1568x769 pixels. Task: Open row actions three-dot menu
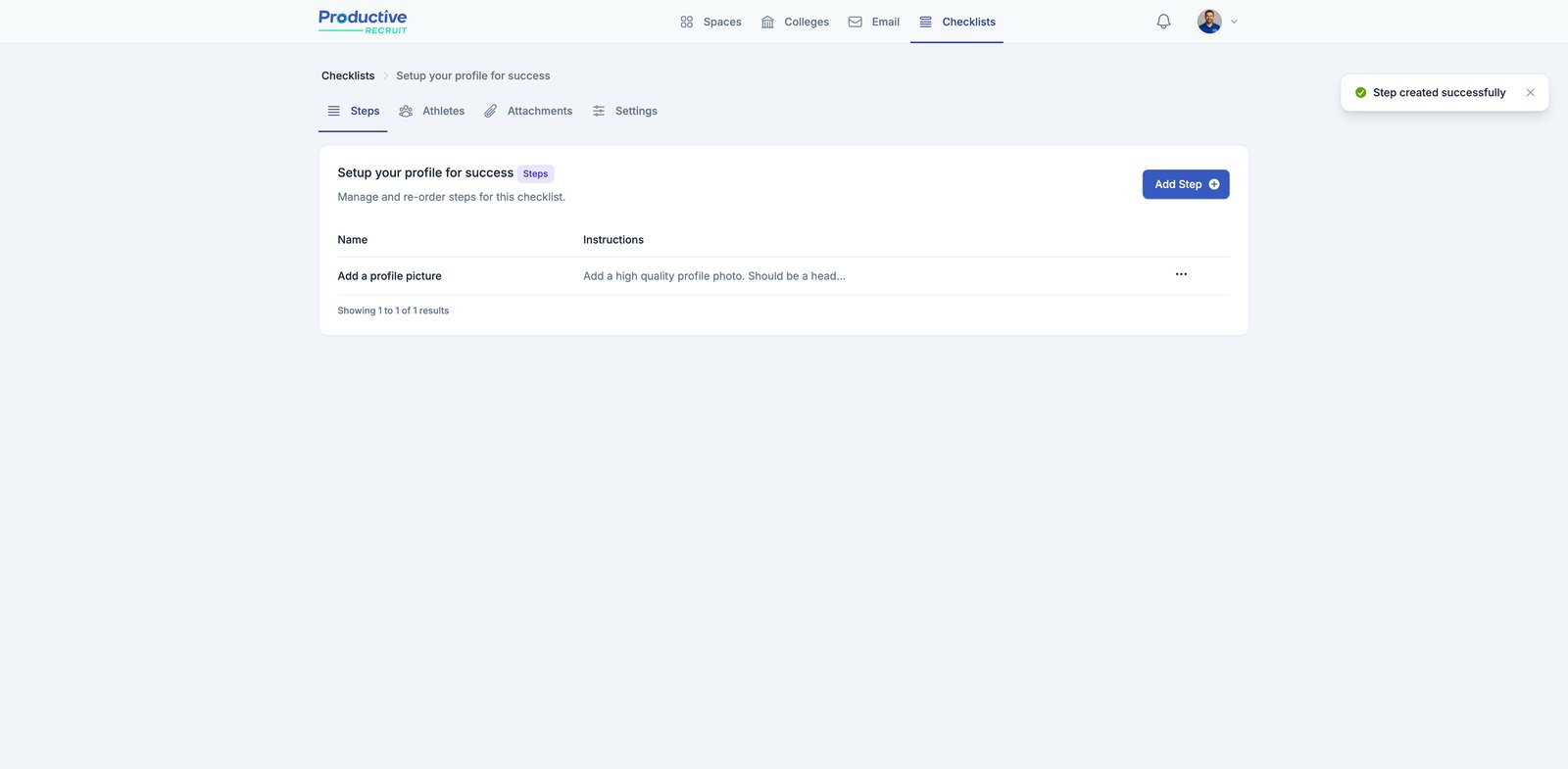coord(1181,274)
